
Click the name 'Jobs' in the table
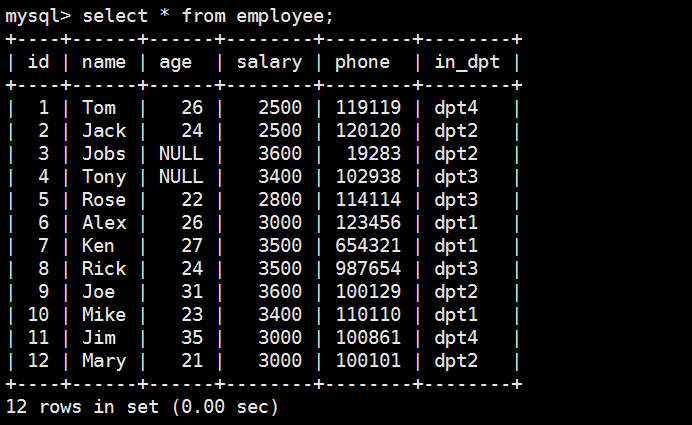click(x=104, y=153)
